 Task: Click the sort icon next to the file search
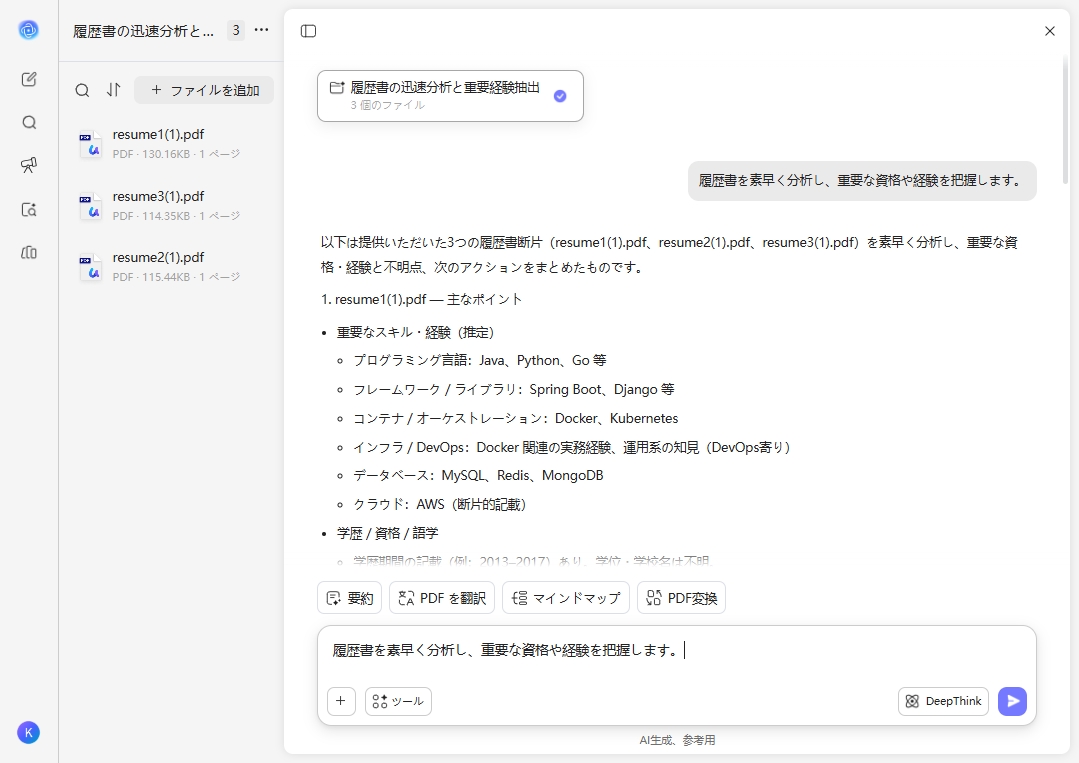[114, 90]
